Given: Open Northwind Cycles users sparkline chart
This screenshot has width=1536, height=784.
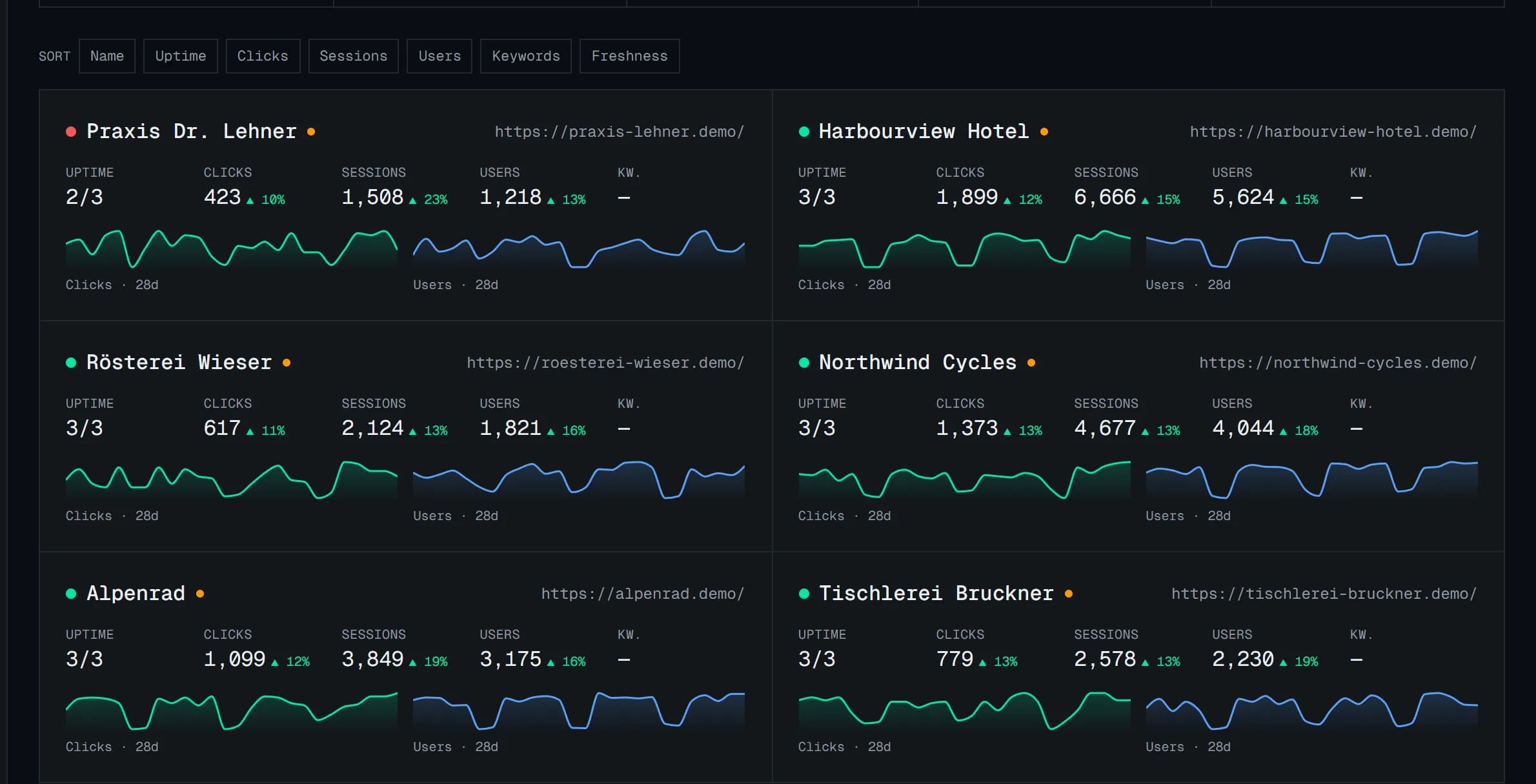Looking at the screenshot, I should click(1312, 479).
